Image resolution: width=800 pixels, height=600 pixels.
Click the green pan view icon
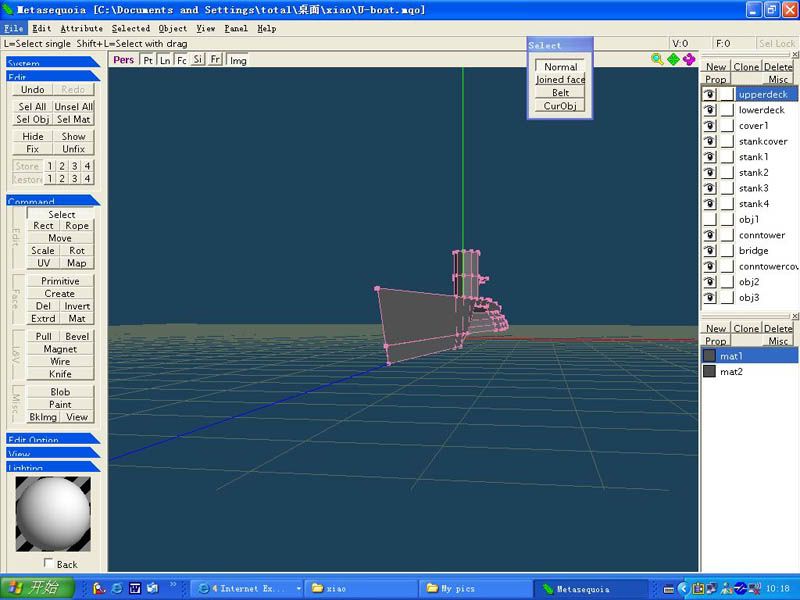click(673, 59)
